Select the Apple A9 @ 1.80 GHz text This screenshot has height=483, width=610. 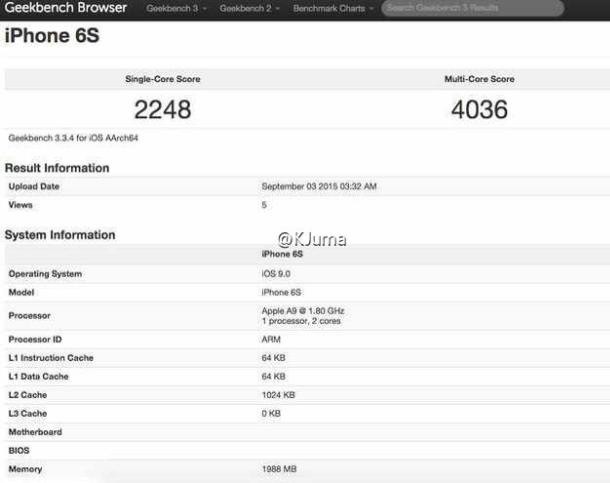(x=303, y=311)
